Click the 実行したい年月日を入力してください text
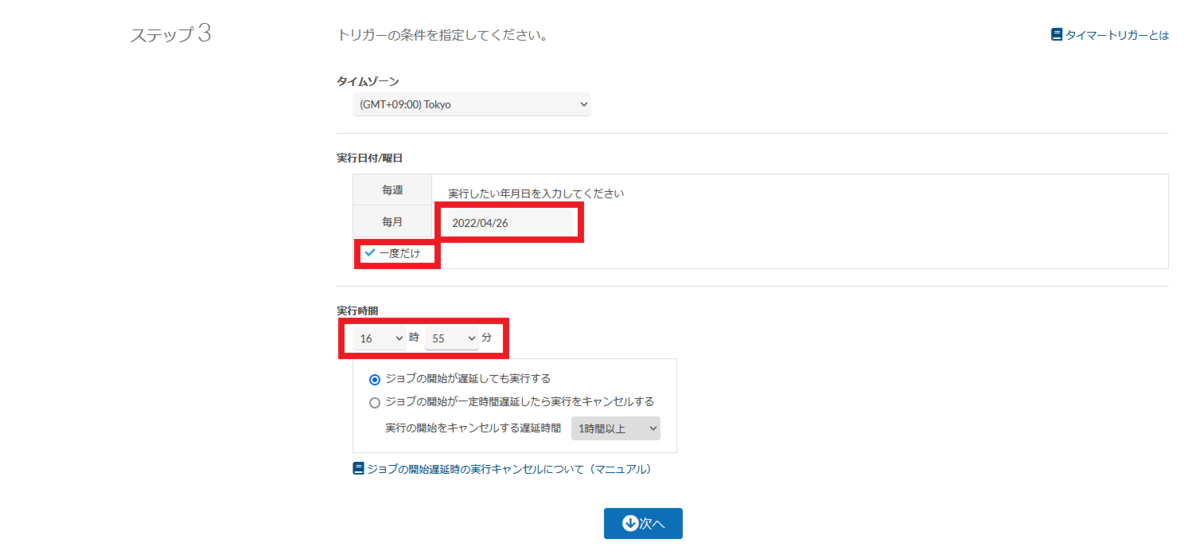1200x551 pixels. [x=536, y=193]
